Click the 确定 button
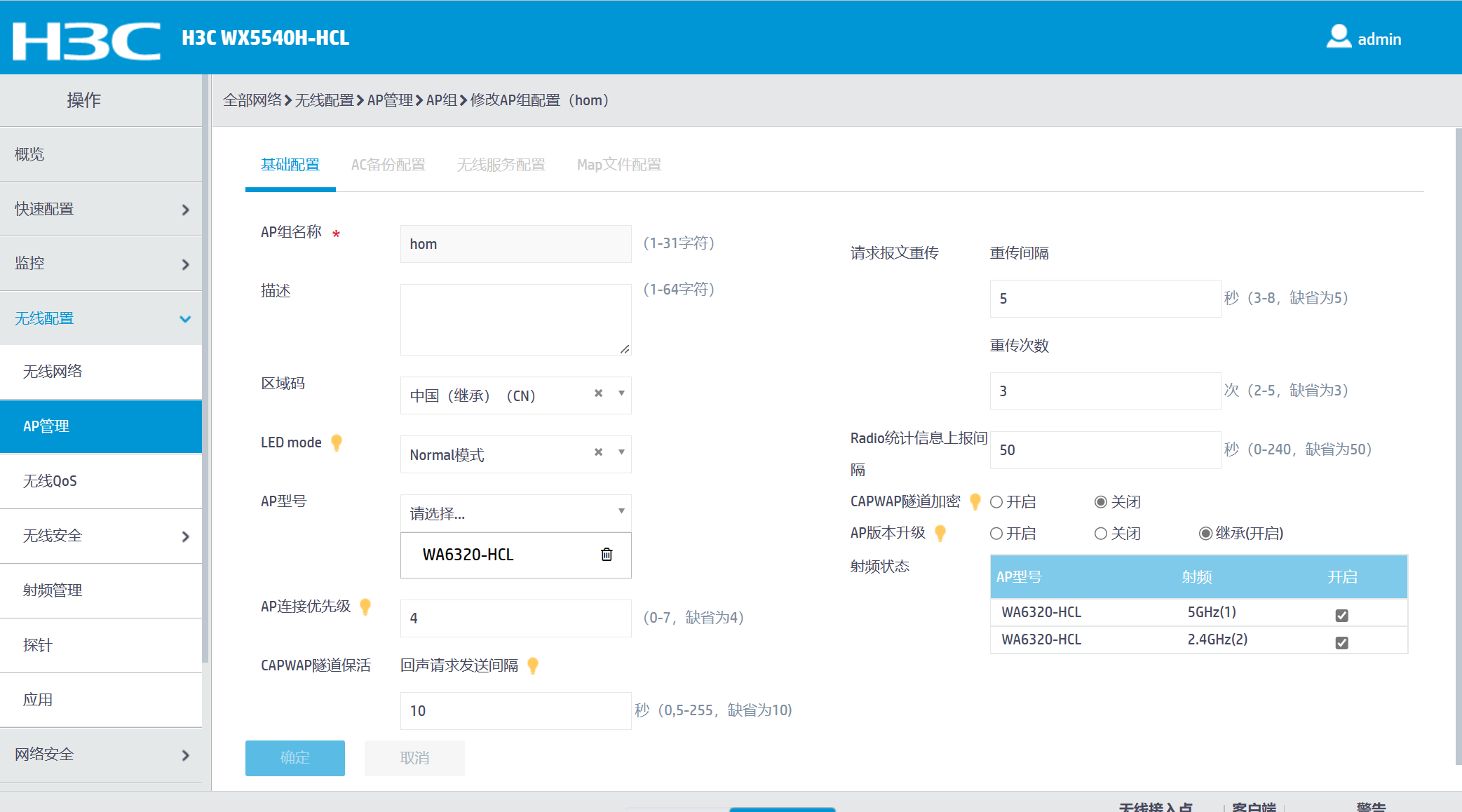The width and height of the screenshot is (1462, 812). [x=295, y=758]
